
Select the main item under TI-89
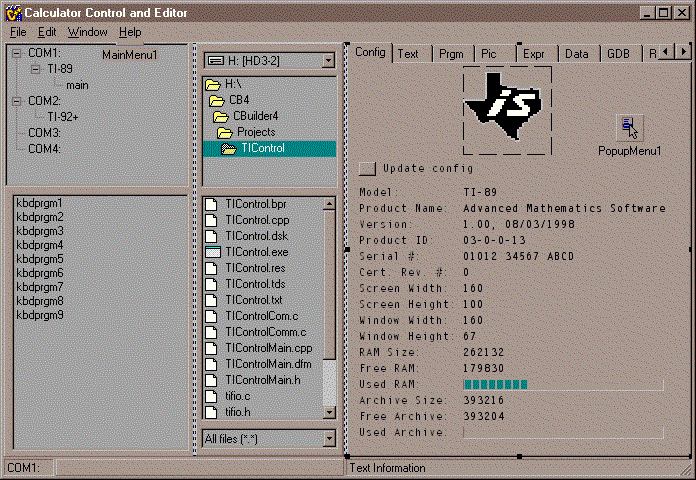tap(77, 85)
